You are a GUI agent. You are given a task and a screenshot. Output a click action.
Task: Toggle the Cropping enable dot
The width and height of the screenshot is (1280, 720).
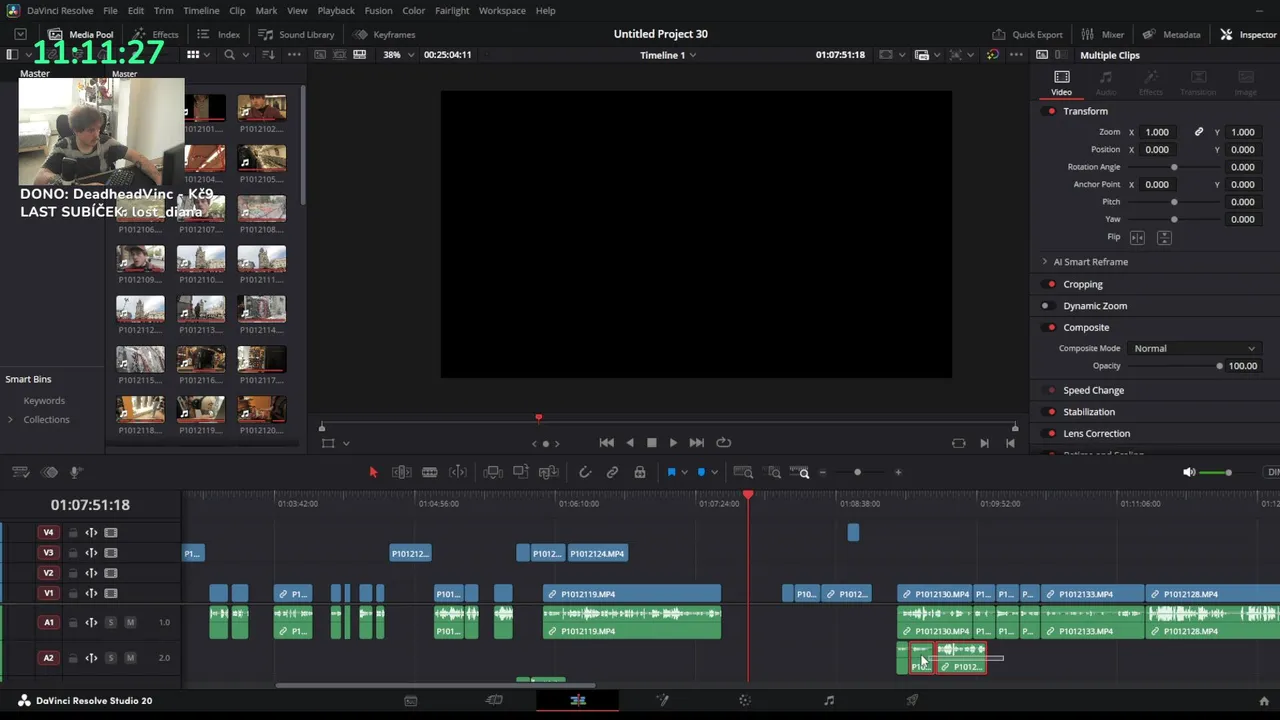1051,284
